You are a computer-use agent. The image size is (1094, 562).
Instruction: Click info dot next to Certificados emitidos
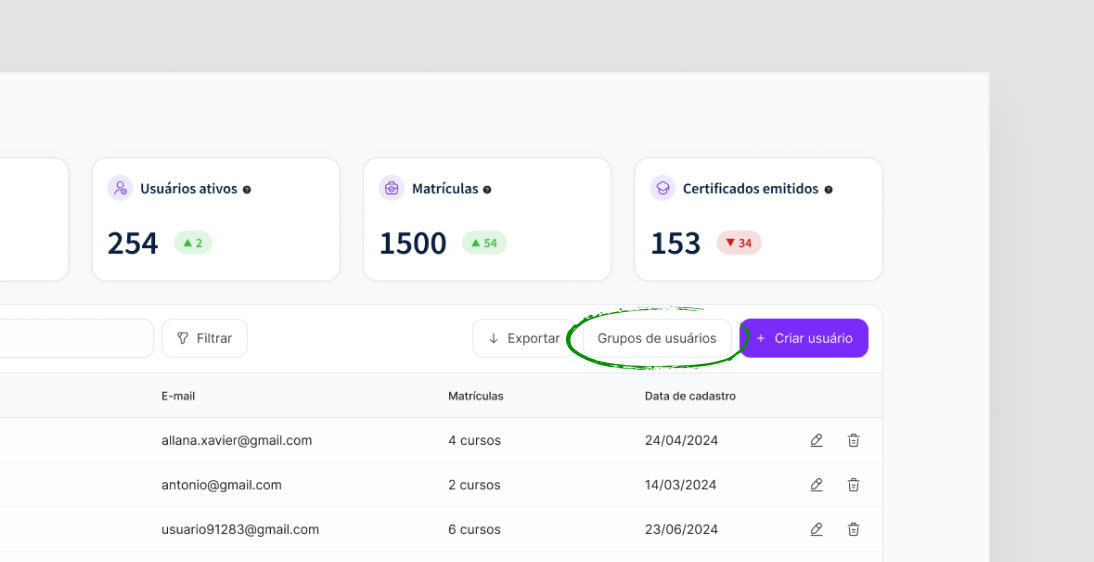pyautogui.click(x=828, y=189)
